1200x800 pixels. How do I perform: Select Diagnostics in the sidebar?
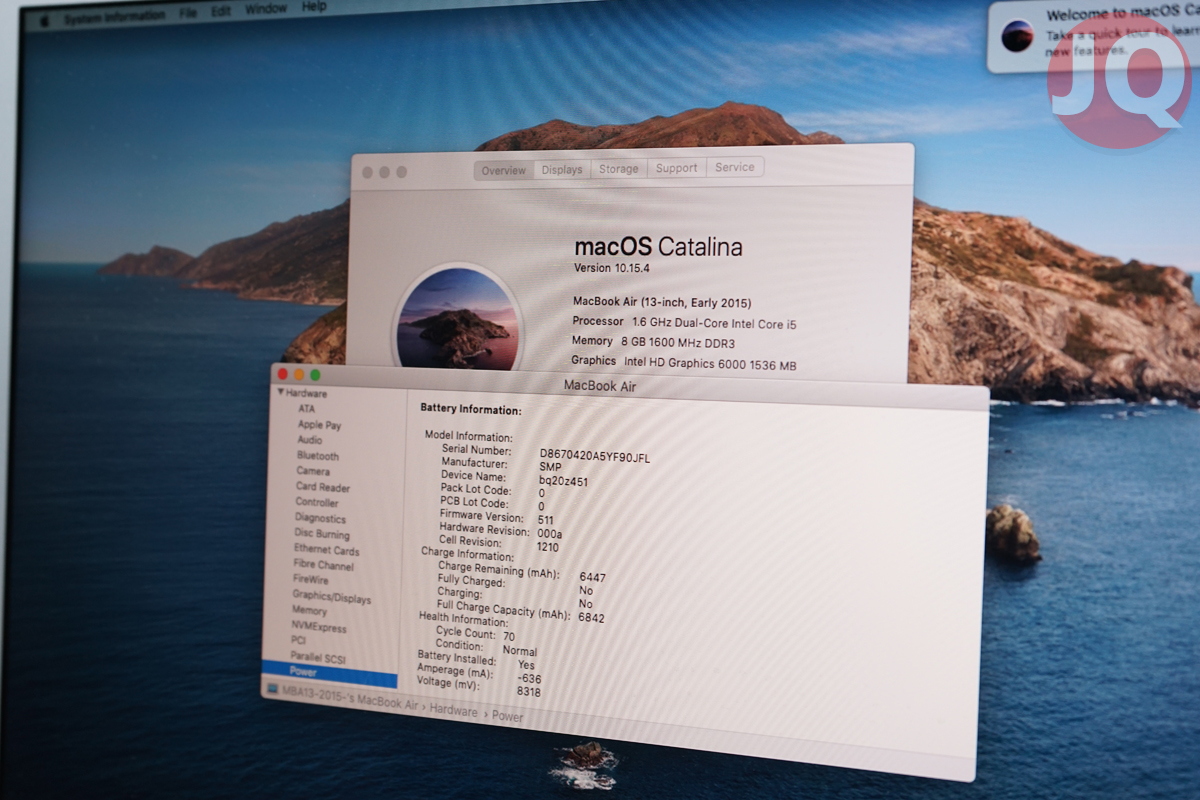tap(320, 518)
